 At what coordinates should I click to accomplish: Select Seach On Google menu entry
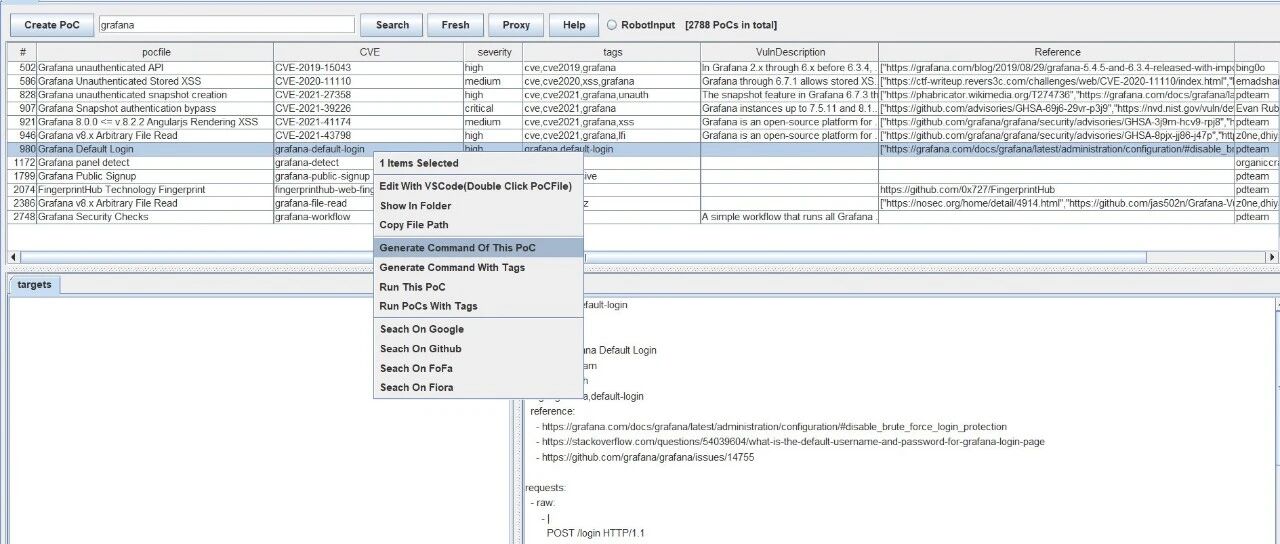pos(478,329)
